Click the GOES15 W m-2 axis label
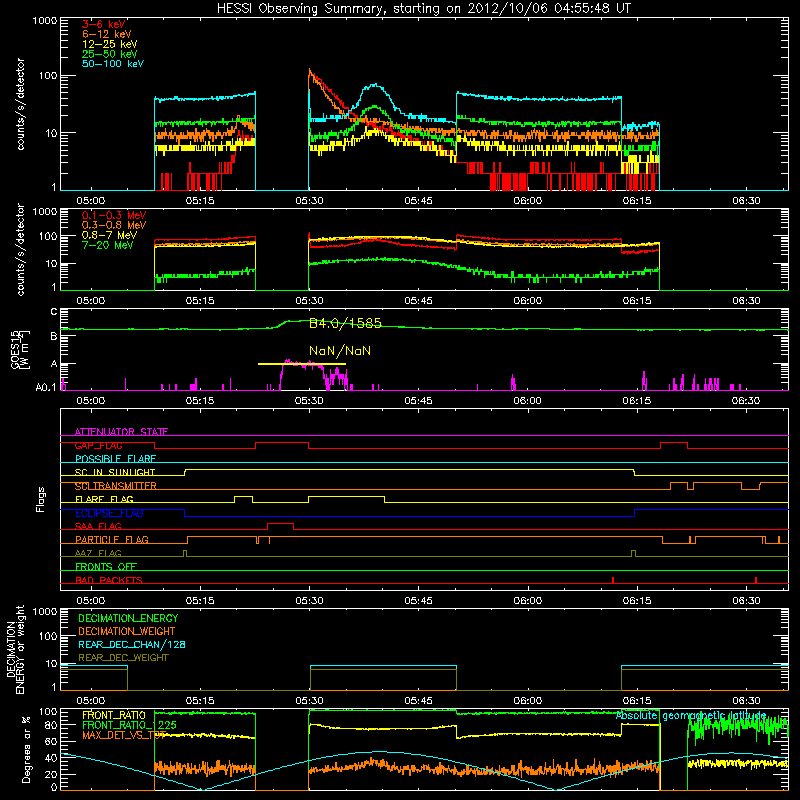The image size is (800, 800). (20, 349)
